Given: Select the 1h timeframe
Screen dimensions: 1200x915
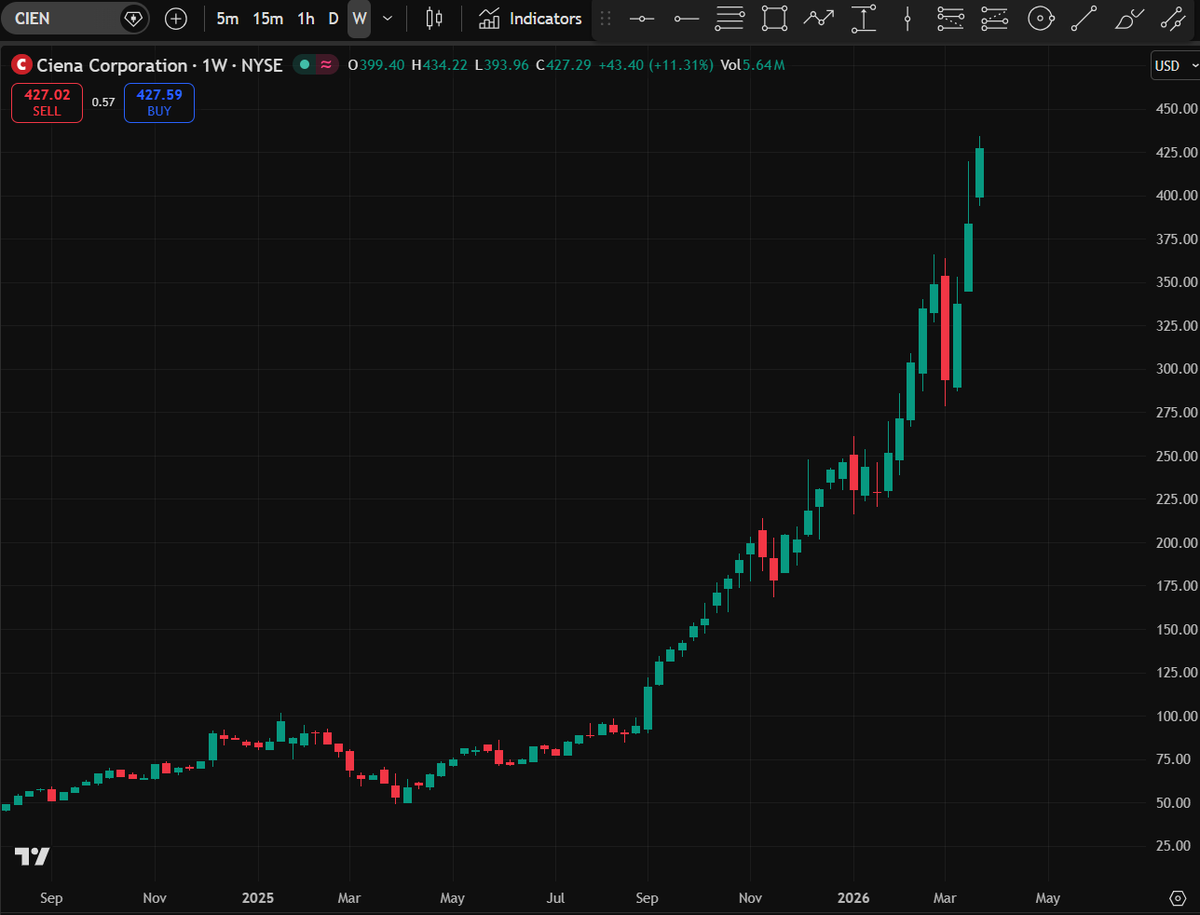Looking at the screenshot, I should tap(306, 18).
